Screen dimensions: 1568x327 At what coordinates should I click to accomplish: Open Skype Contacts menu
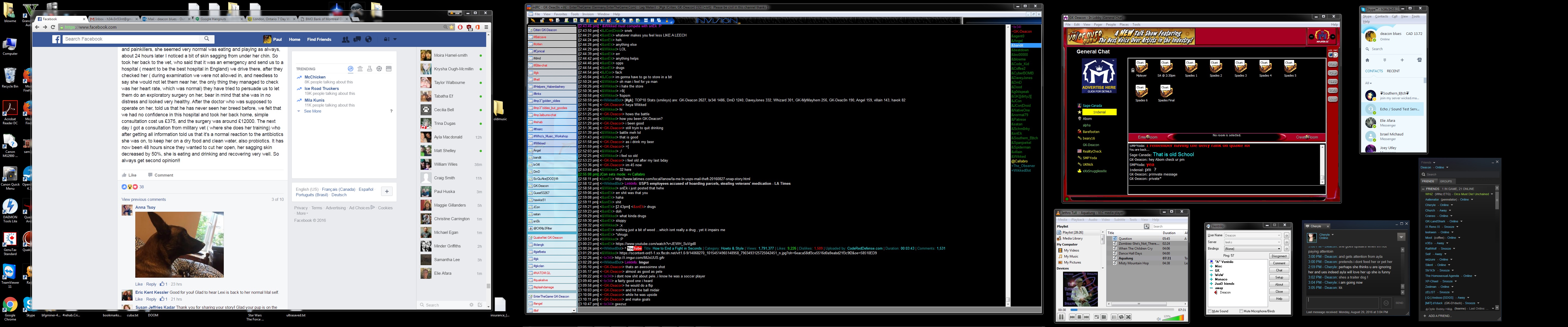1382,16
